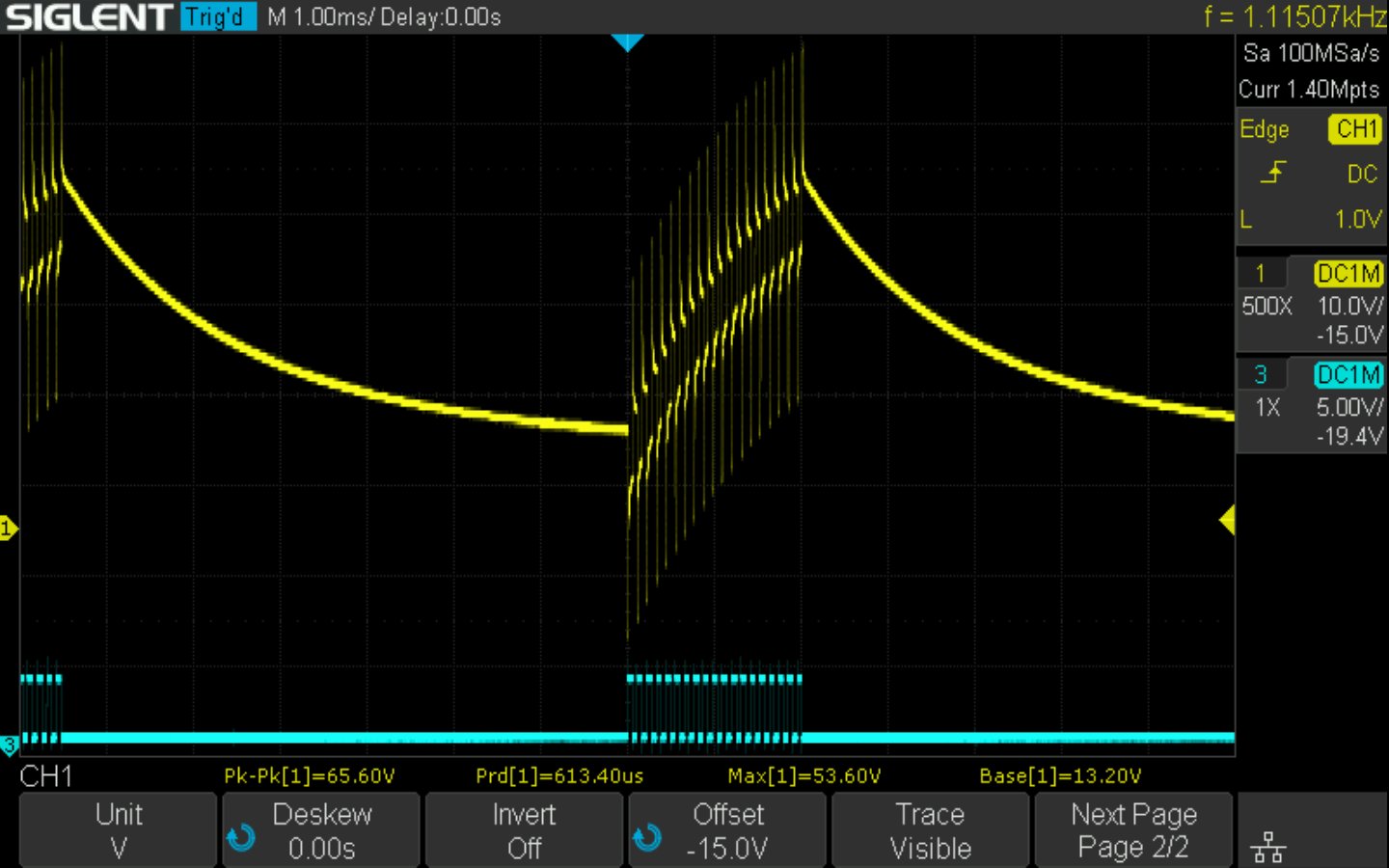Click the network status icon
1389x868 pixels.
[1267, 848]
